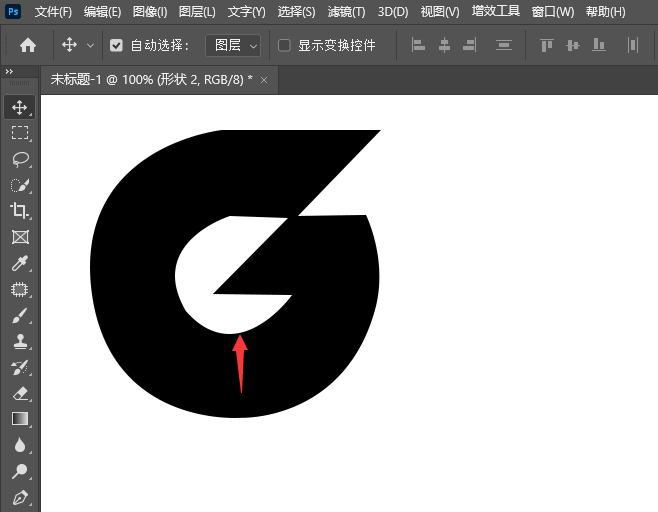Select the Pen tool
The height and width of the screenshot is (512, 658).
(19, 497)
